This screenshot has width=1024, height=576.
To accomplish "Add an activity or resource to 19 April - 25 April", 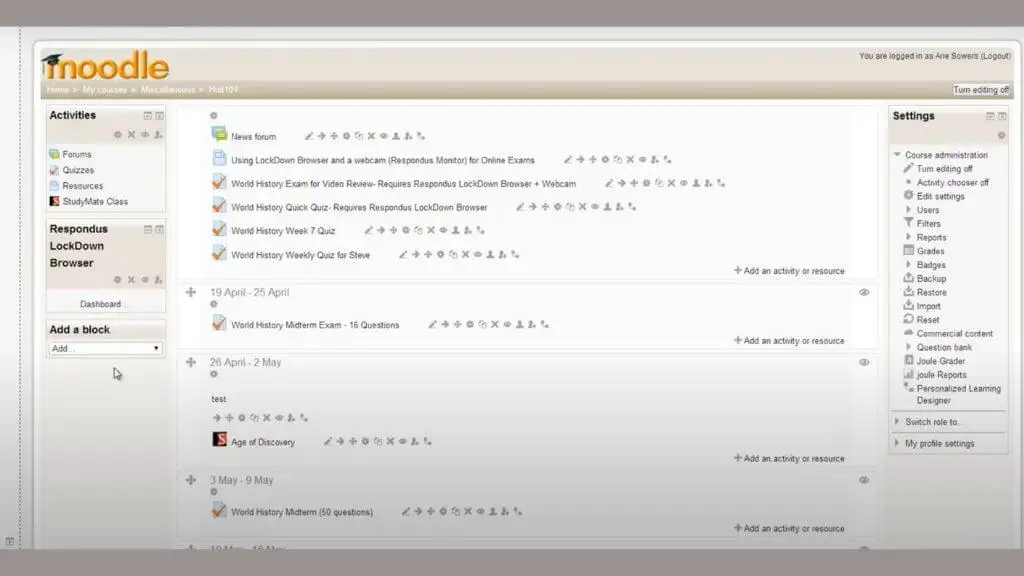I will point(789,340).
